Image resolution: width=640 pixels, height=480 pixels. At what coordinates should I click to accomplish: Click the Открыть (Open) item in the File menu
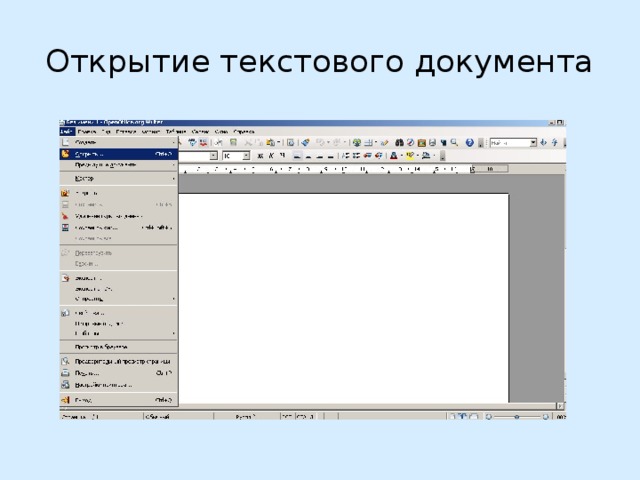(x=118, y=154)
